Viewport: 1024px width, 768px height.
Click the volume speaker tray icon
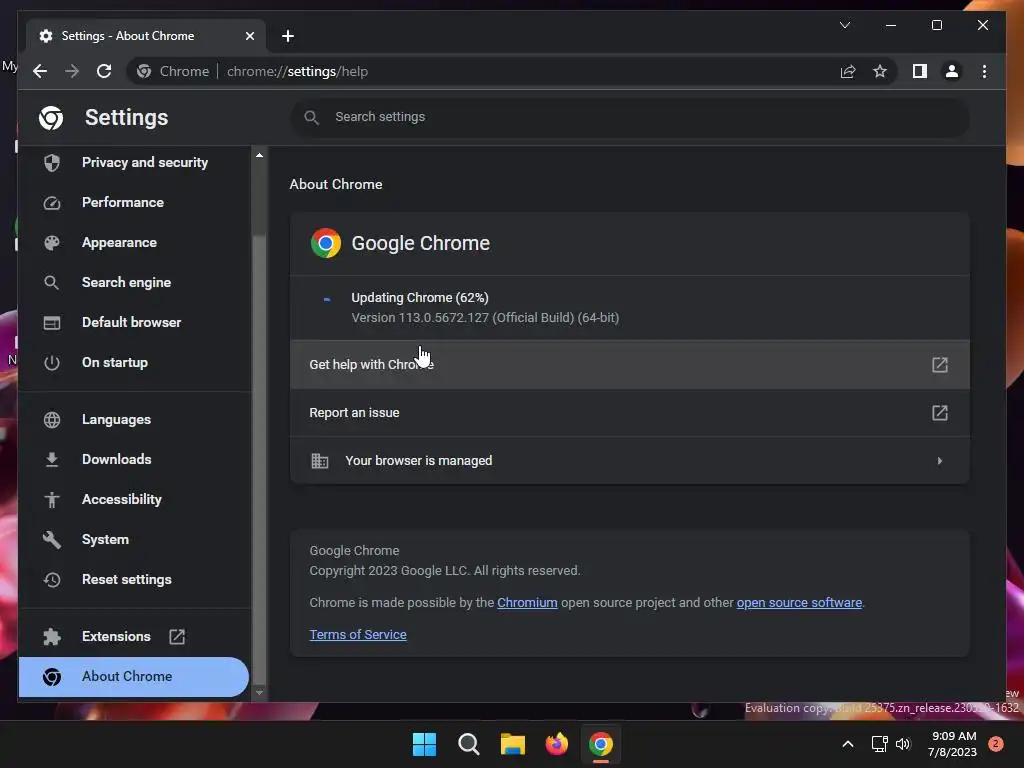[x=903, y=744]
